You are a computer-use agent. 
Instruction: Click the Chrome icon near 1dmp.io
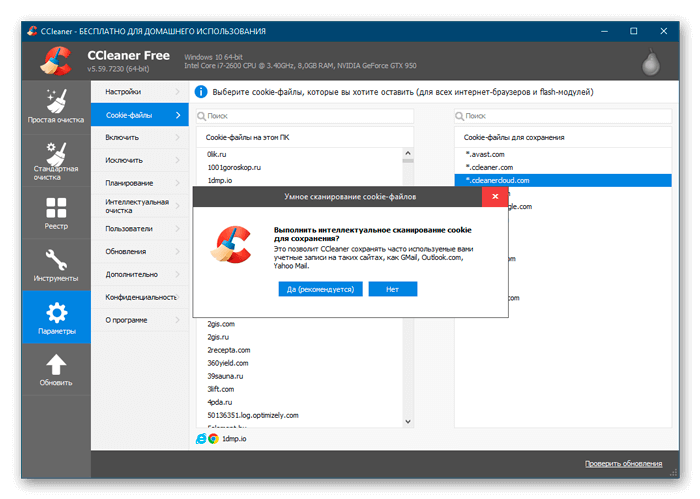pos(213,439)
